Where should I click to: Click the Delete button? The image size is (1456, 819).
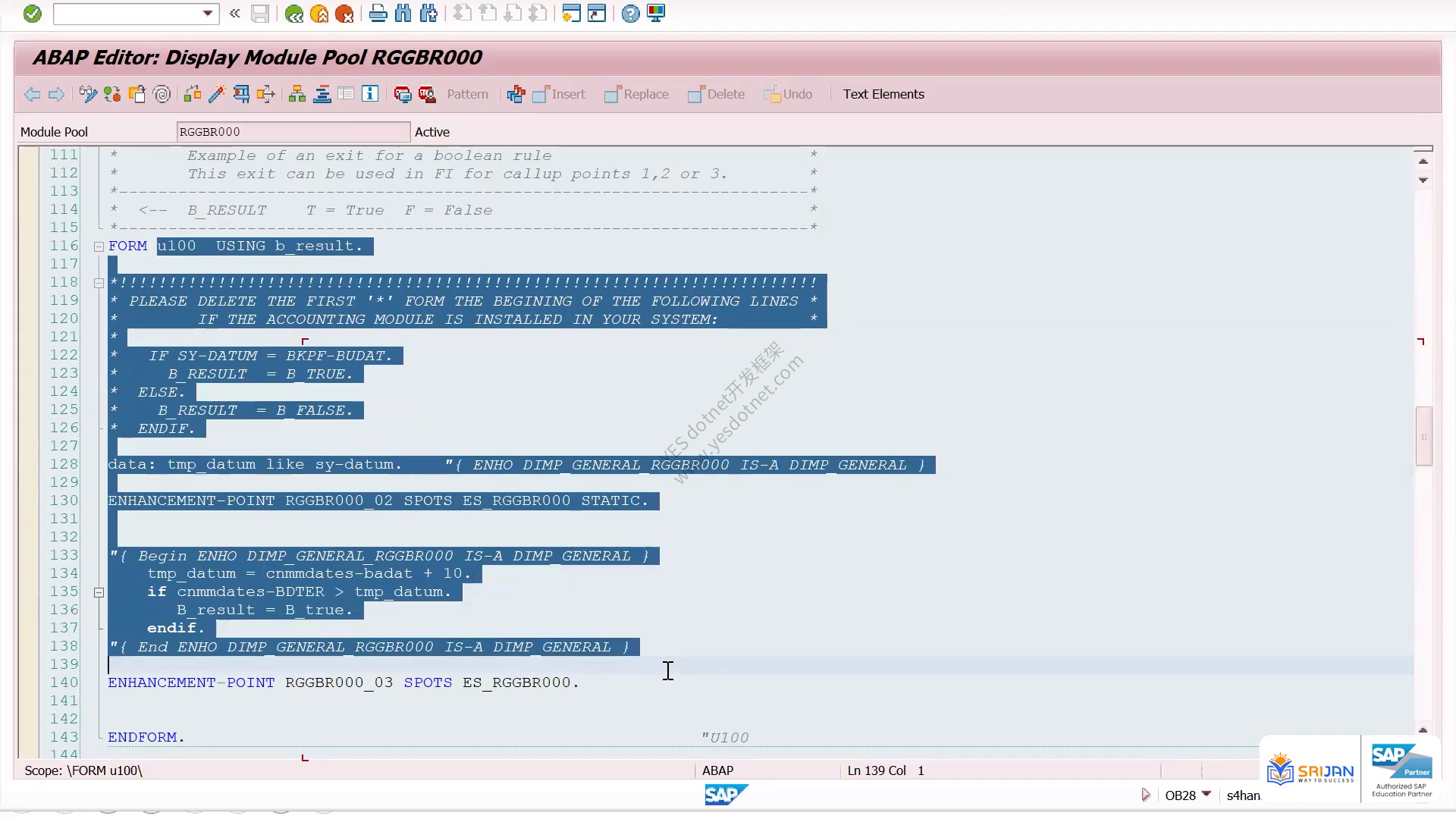pos(716,94)
